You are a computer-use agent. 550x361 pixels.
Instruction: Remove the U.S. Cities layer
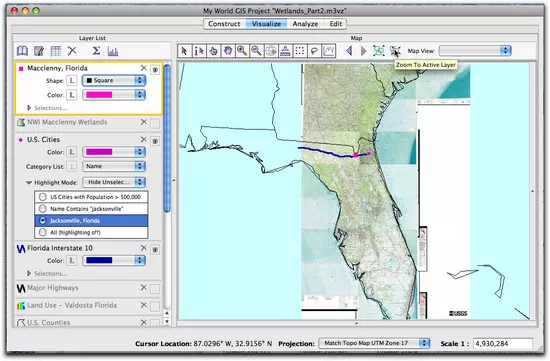point(143,140)
